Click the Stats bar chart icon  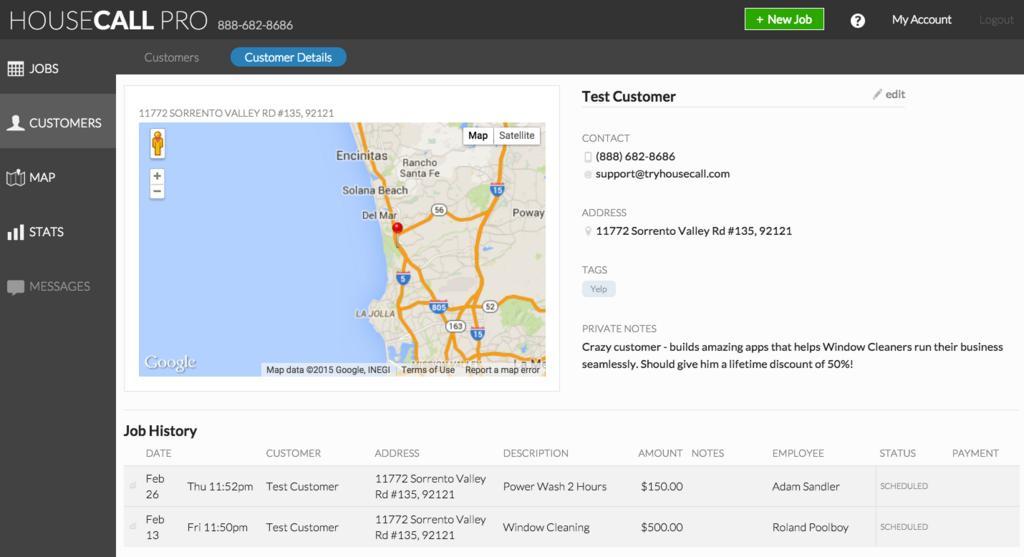tap(16, 232)
